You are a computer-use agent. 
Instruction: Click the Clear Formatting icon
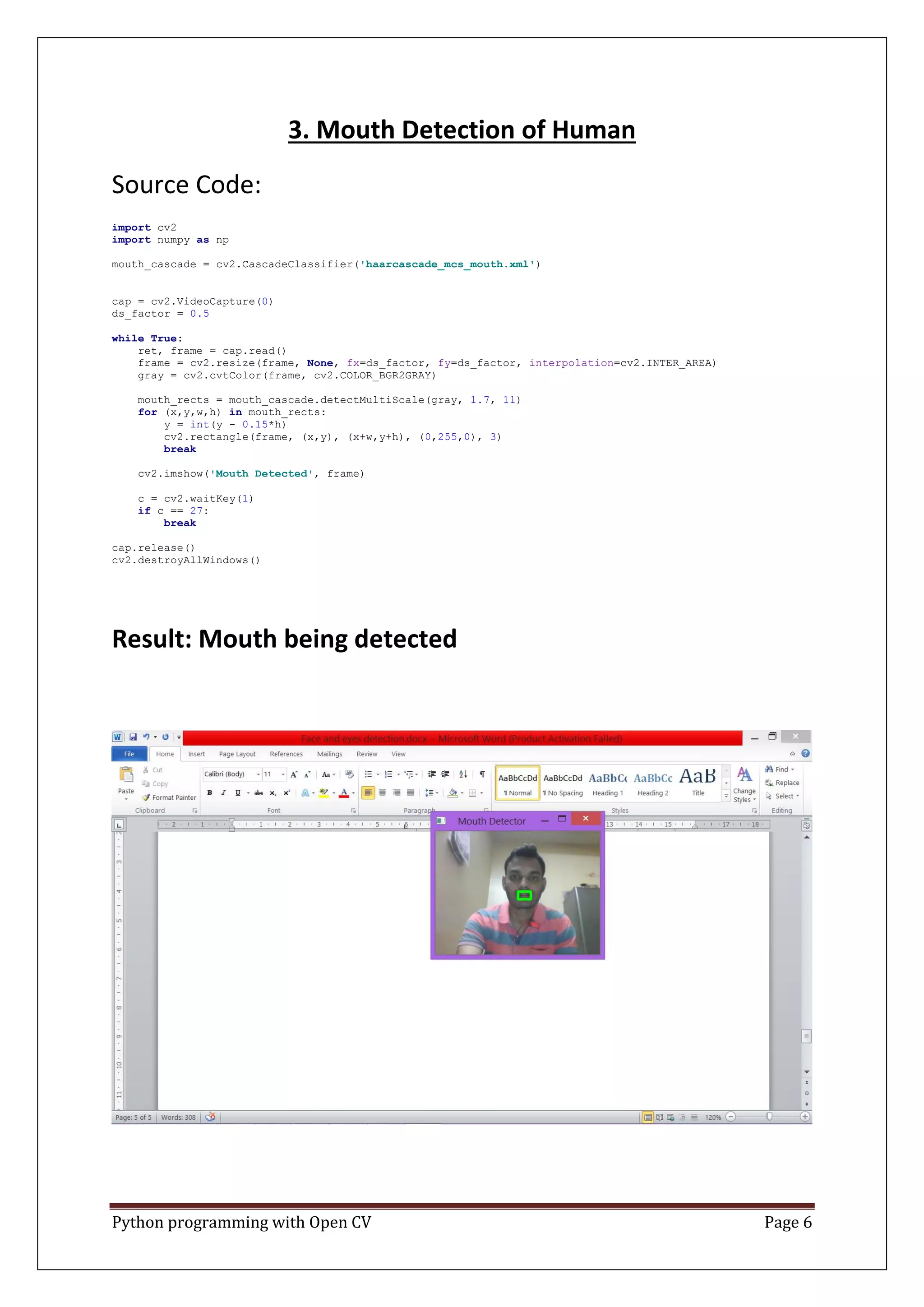point(349,774)
